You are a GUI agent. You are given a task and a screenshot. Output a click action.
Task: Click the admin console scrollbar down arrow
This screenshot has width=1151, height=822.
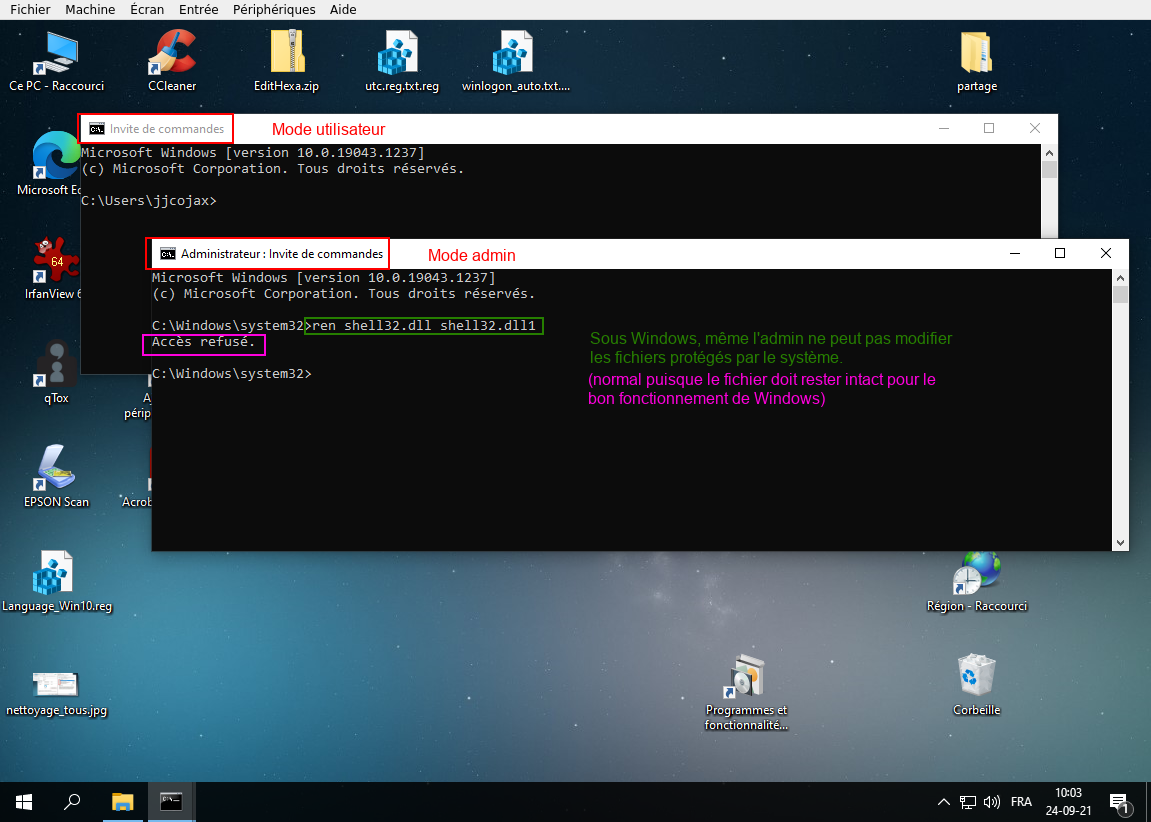pyautogui.click(x=1121, y=542)
